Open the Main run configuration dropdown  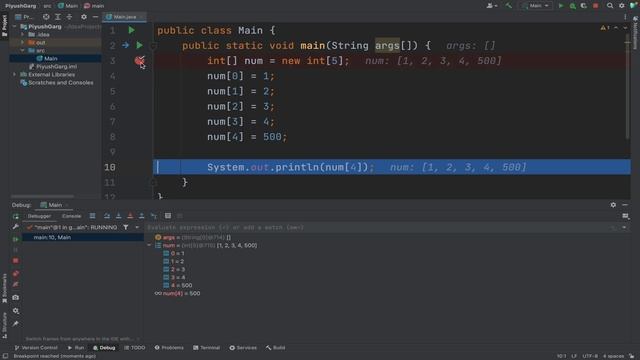537,6
